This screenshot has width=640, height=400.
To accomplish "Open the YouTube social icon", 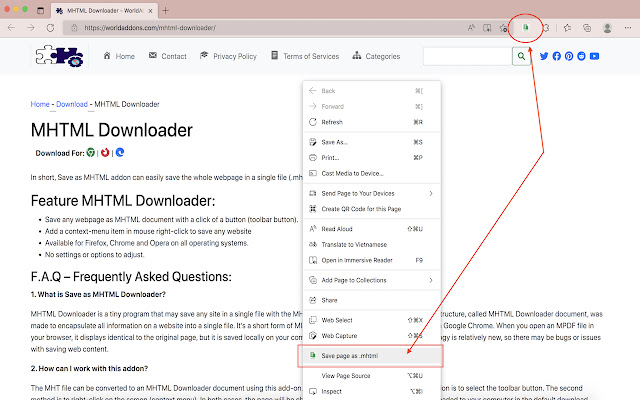I will 594,56.
